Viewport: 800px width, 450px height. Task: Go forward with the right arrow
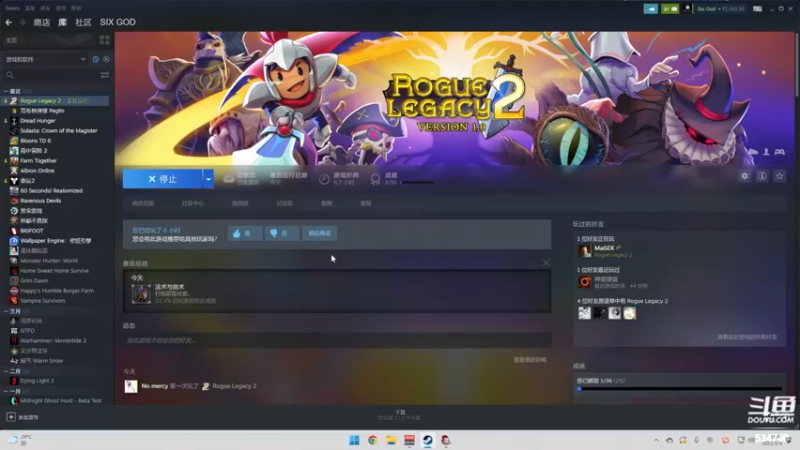click(22, 22)
